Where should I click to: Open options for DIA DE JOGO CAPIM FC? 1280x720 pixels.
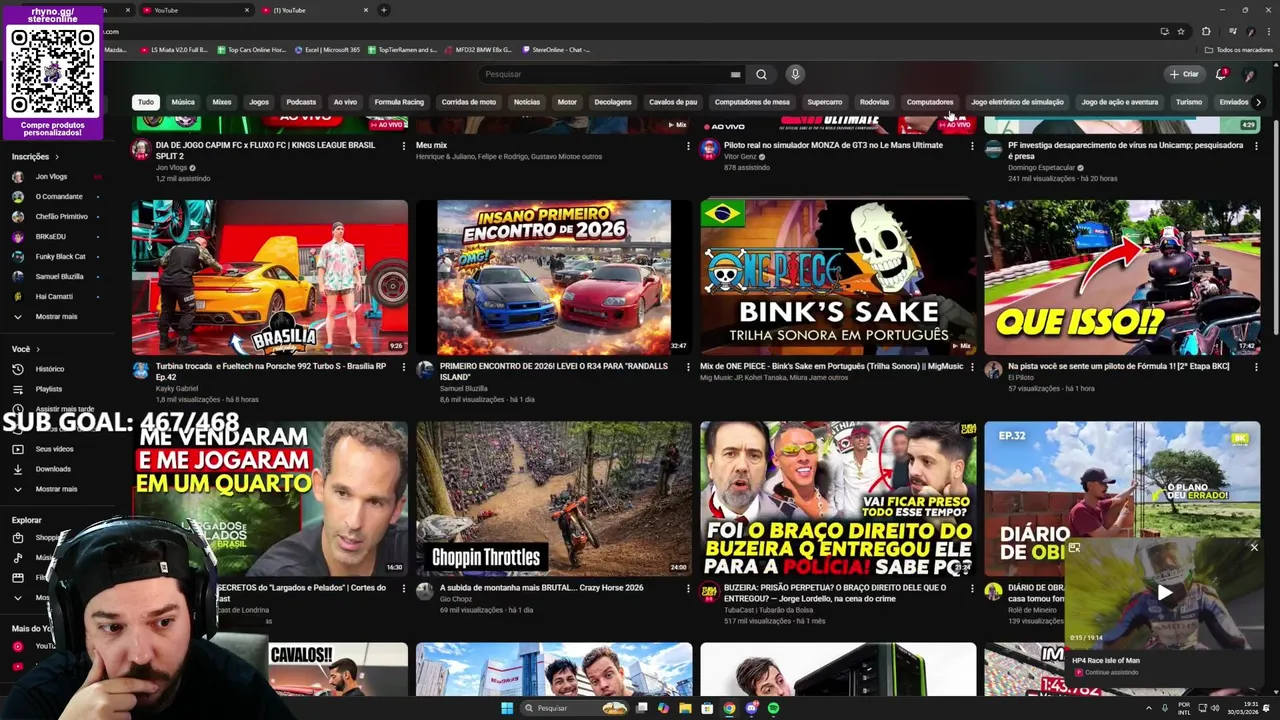coord(404,146)
